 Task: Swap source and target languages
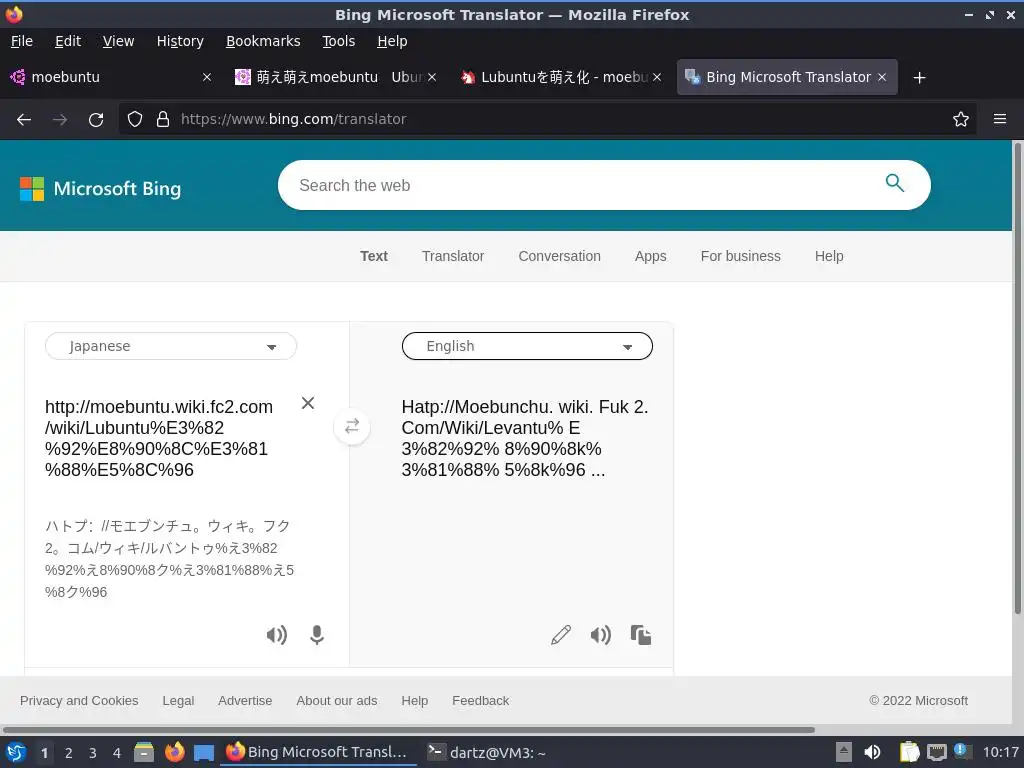(352, 426)
